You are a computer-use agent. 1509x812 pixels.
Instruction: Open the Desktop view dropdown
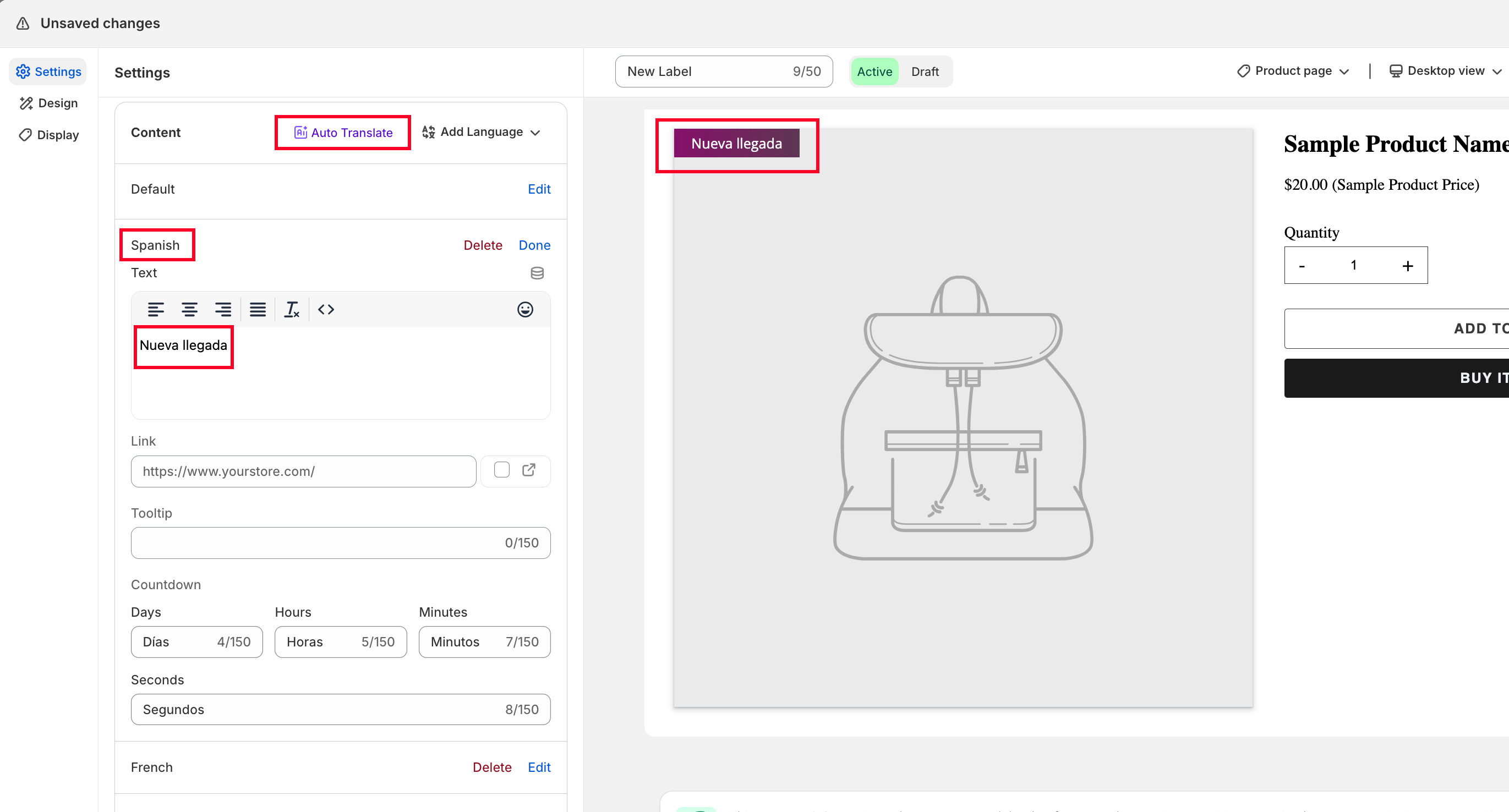1445,71
